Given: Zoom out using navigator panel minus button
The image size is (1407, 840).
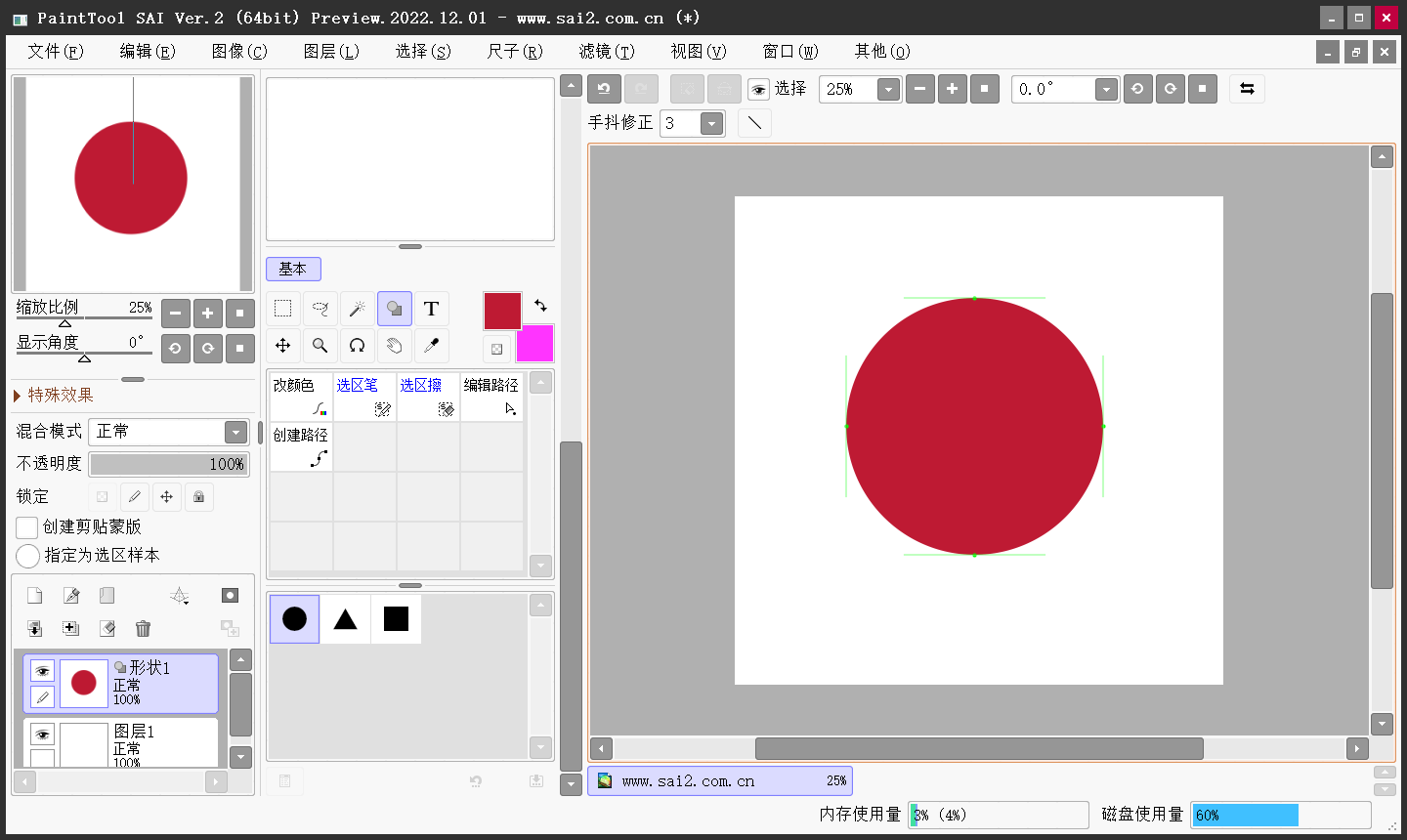Looking at the screenshot, I should tap(176, 314).
